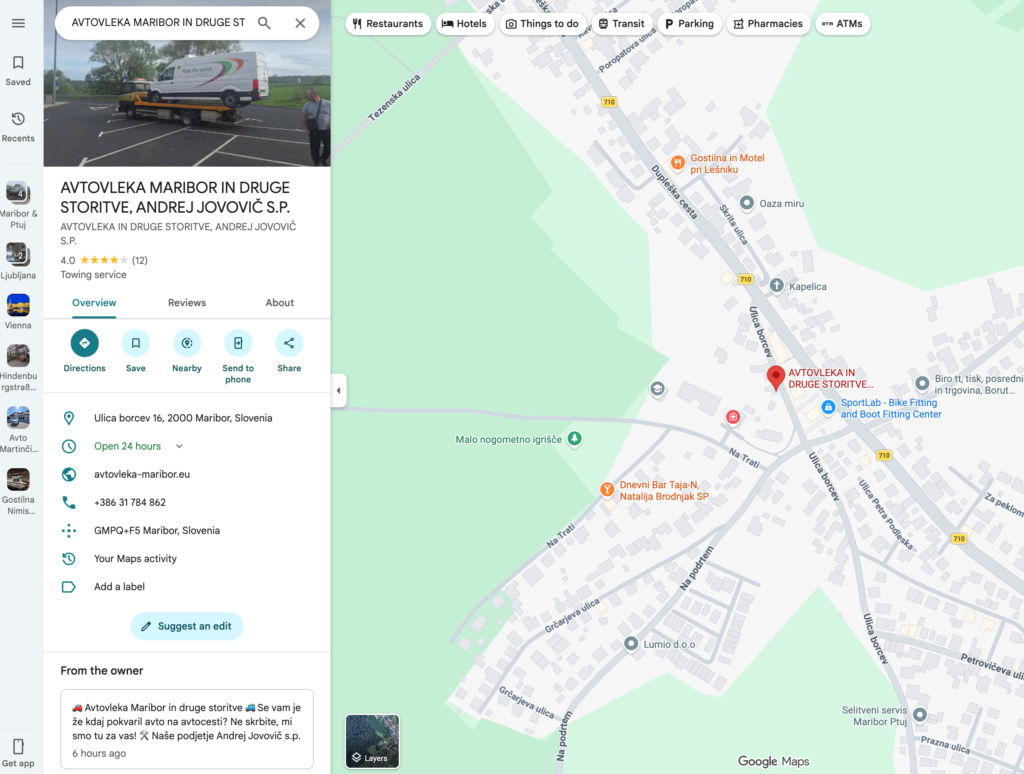The width and height of the screenshot is (1024, 774).
Task: Click Selitveni servis Maribor Ptuj marker
Action: tap(920, 715)
